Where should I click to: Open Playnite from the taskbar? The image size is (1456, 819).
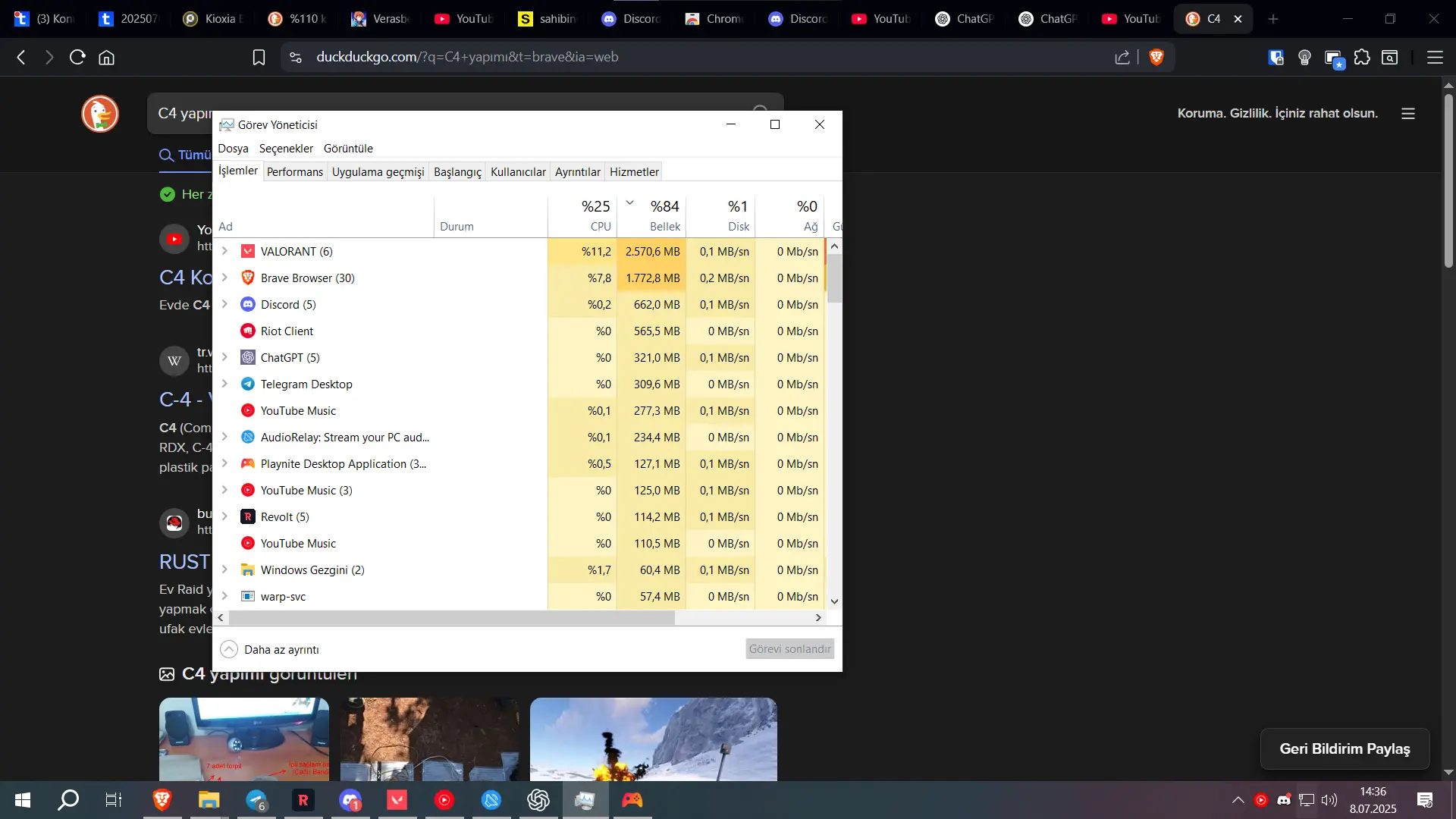632,800
